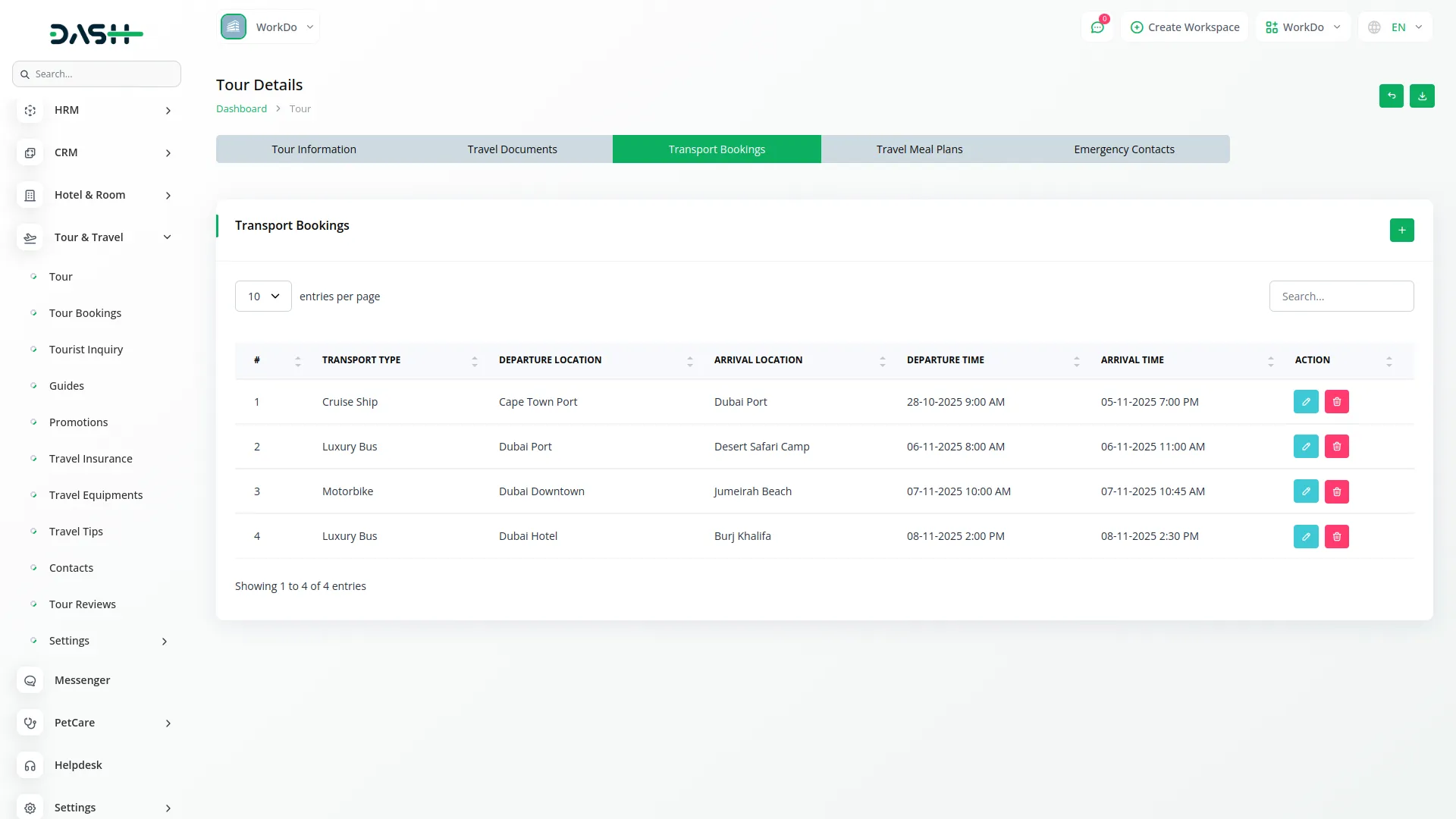The height and width of the screenshot is (819, 1456).
Task: Sort by Departure Time column
Action: (1077, 362)
